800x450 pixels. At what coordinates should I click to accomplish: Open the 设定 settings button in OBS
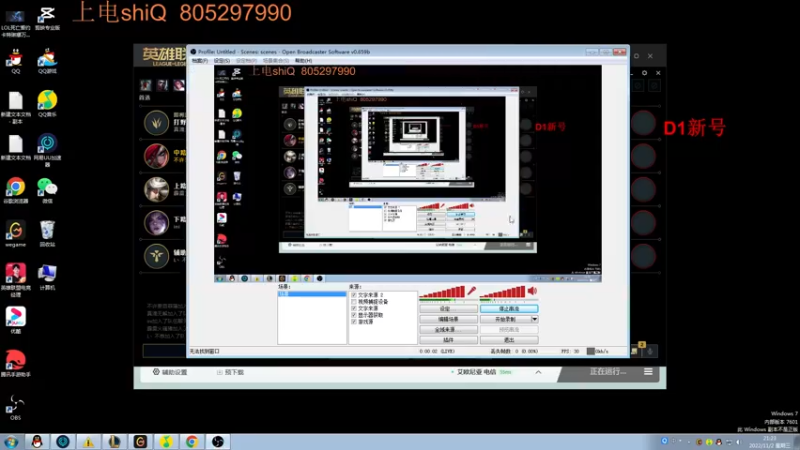coord(448,309)
